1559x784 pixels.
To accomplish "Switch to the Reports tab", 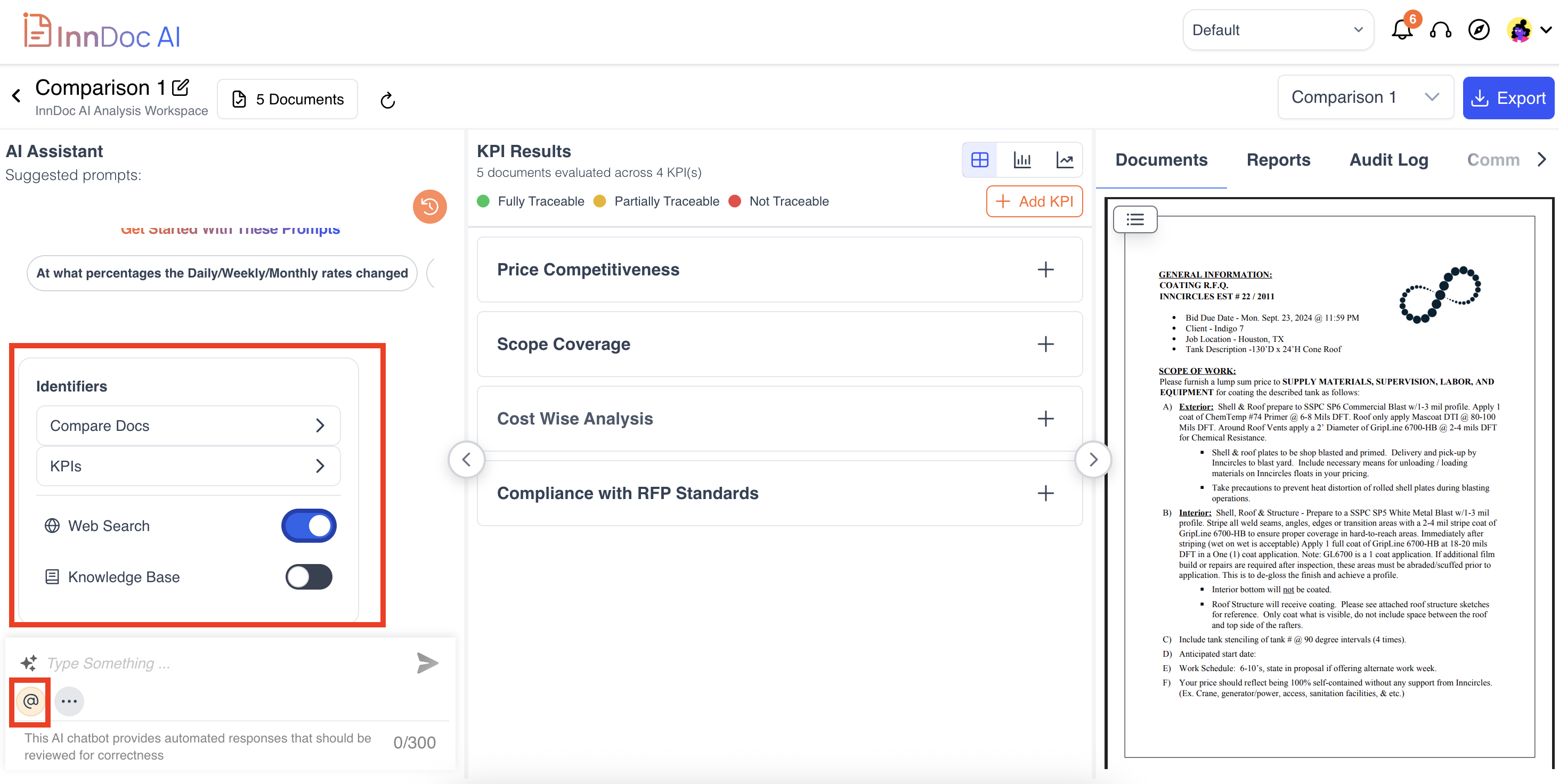I will point(1278,160).
